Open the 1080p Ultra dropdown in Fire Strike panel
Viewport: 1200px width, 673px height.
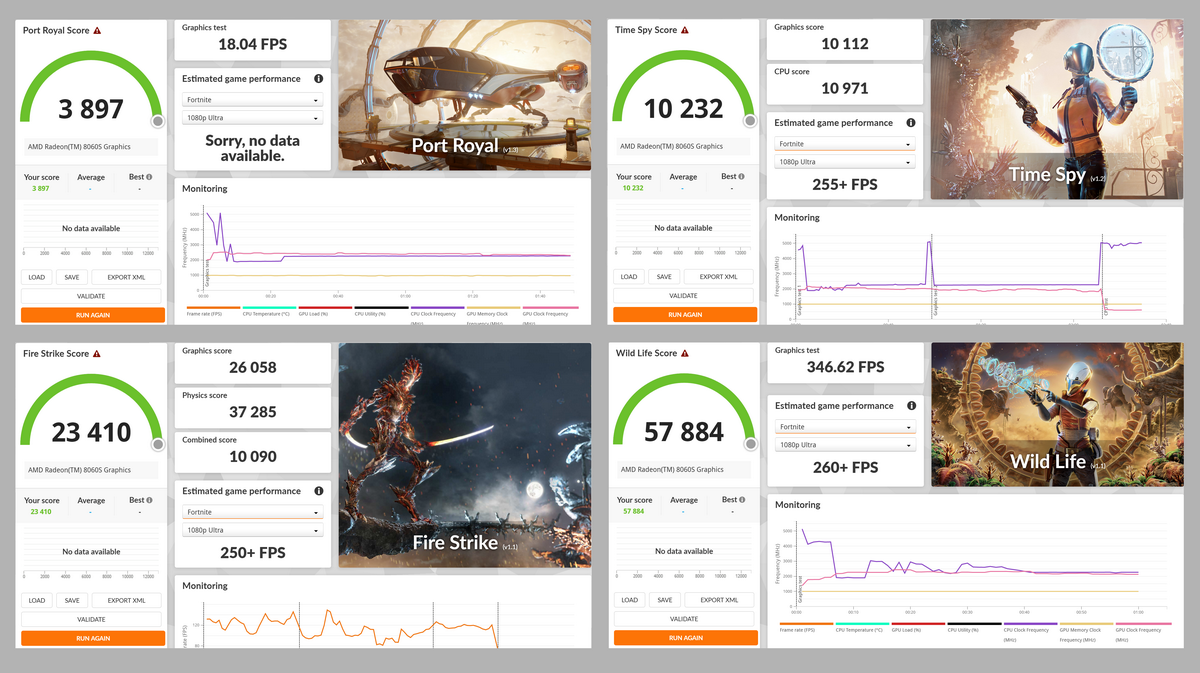point(253,530)
